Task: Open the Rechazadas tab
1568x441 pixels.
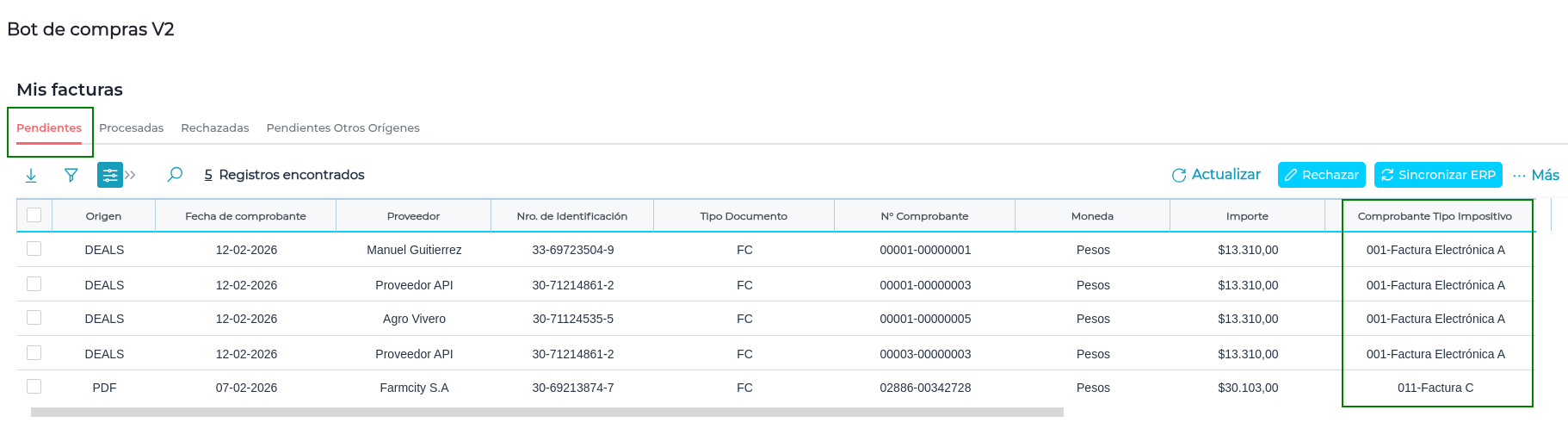Action: [214, 127]
